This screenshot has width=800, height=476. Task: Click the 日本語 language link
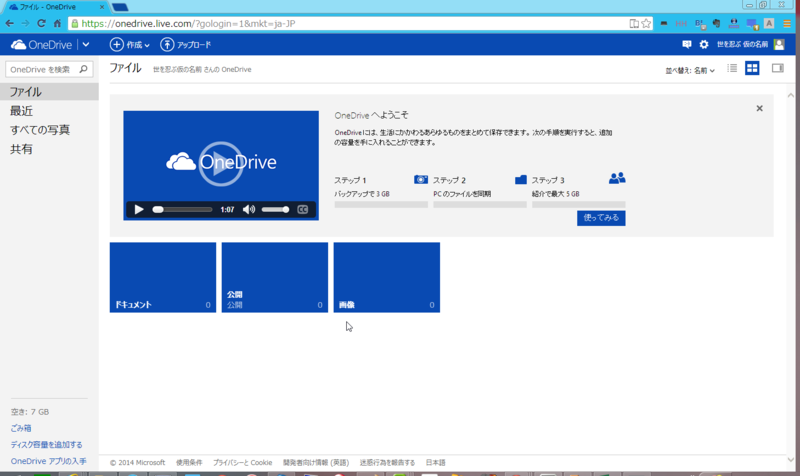(436, 463)
